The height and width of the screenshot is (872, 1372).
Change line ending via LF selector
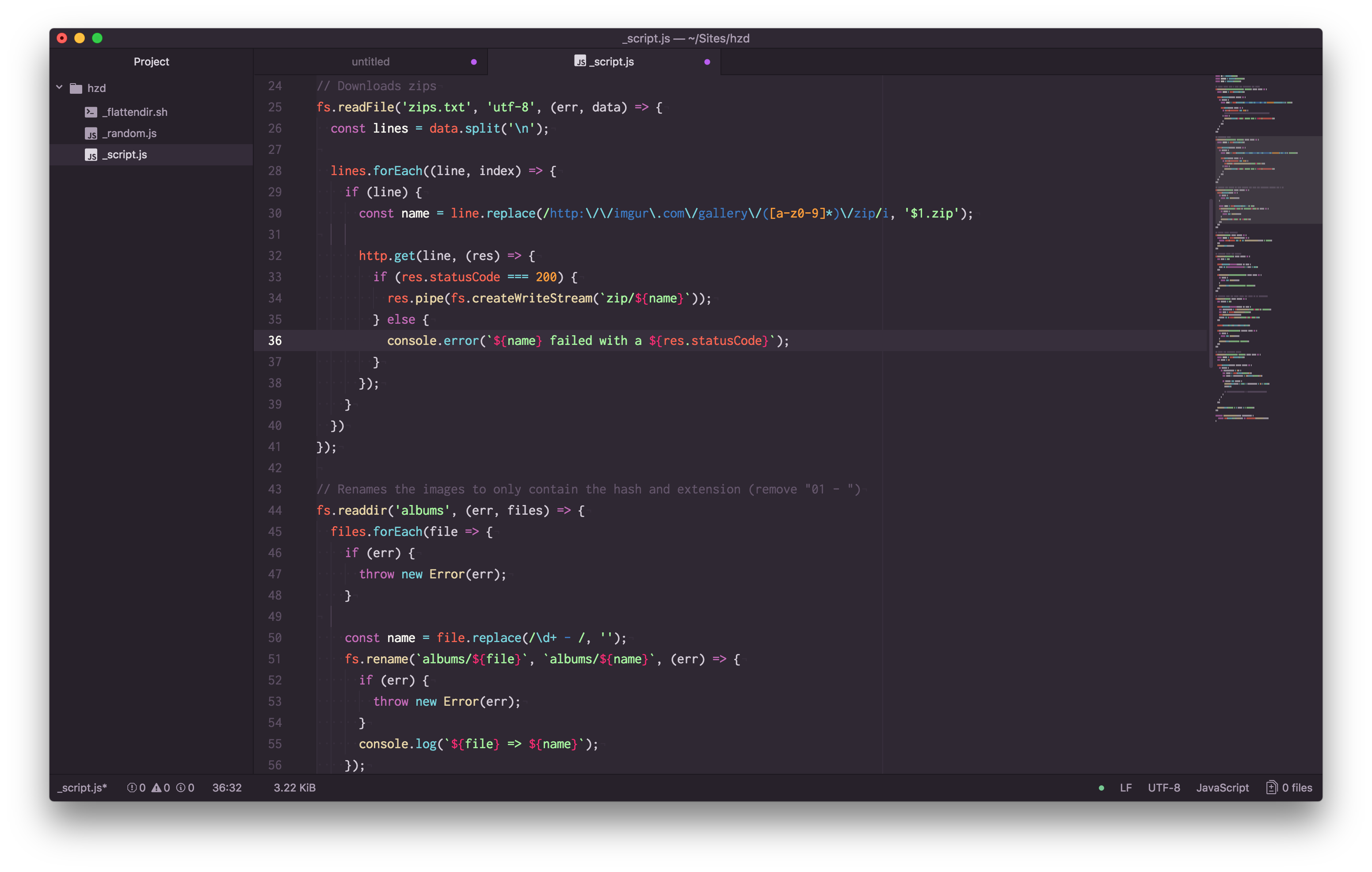[1126, 787]
